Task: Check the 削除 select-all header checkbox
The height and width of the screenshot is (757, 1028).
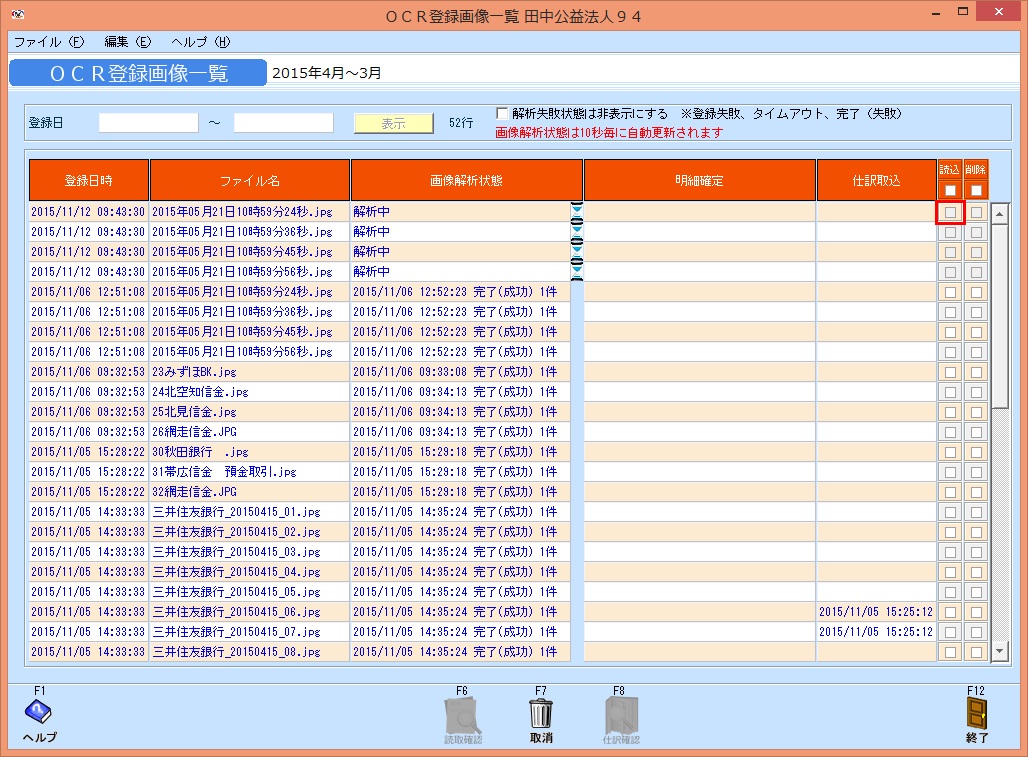Action: coord(975,188)
